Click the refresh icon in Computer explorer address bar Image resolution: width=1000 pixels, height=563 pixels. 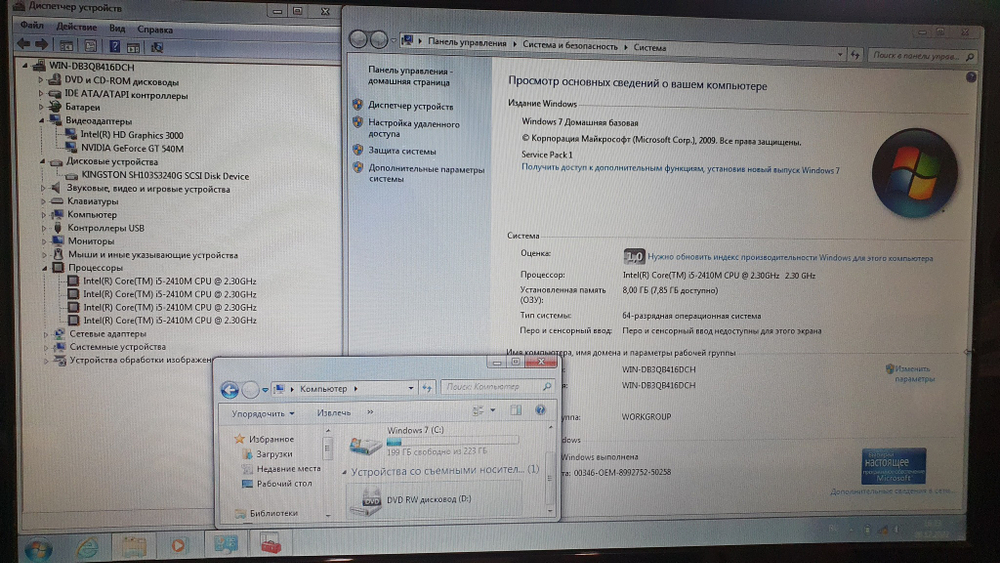pyautogui.click(x=427, y=387)
